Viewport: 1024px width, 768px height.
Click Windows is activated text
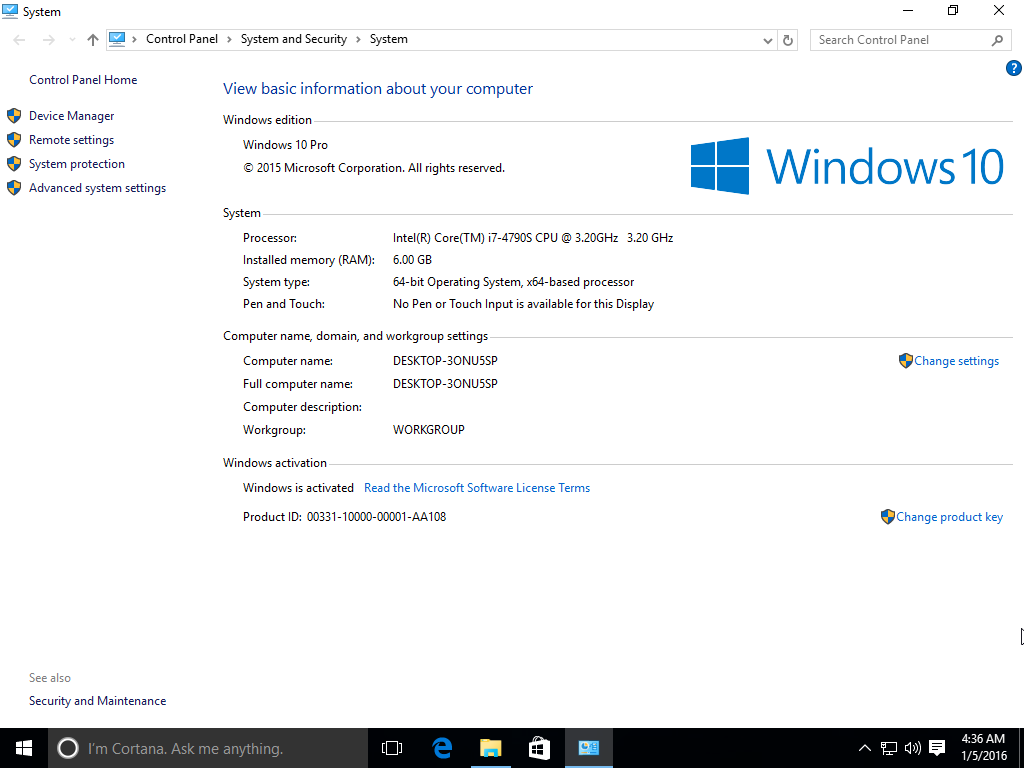tap(298, 488)
